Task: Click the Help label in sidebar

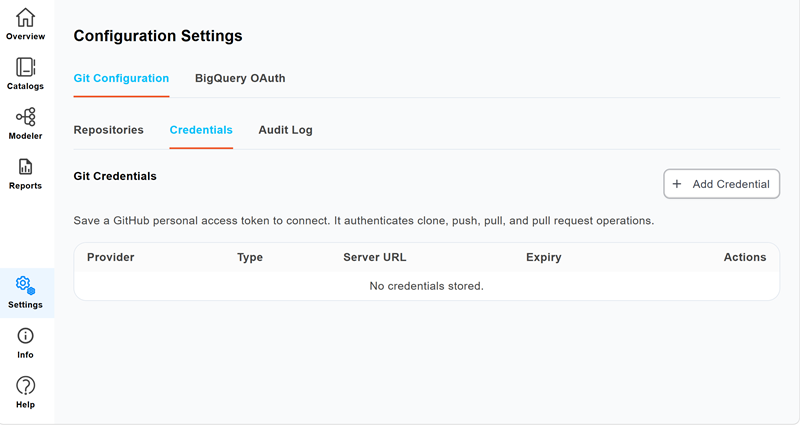Action: click(x=25, y=405)
